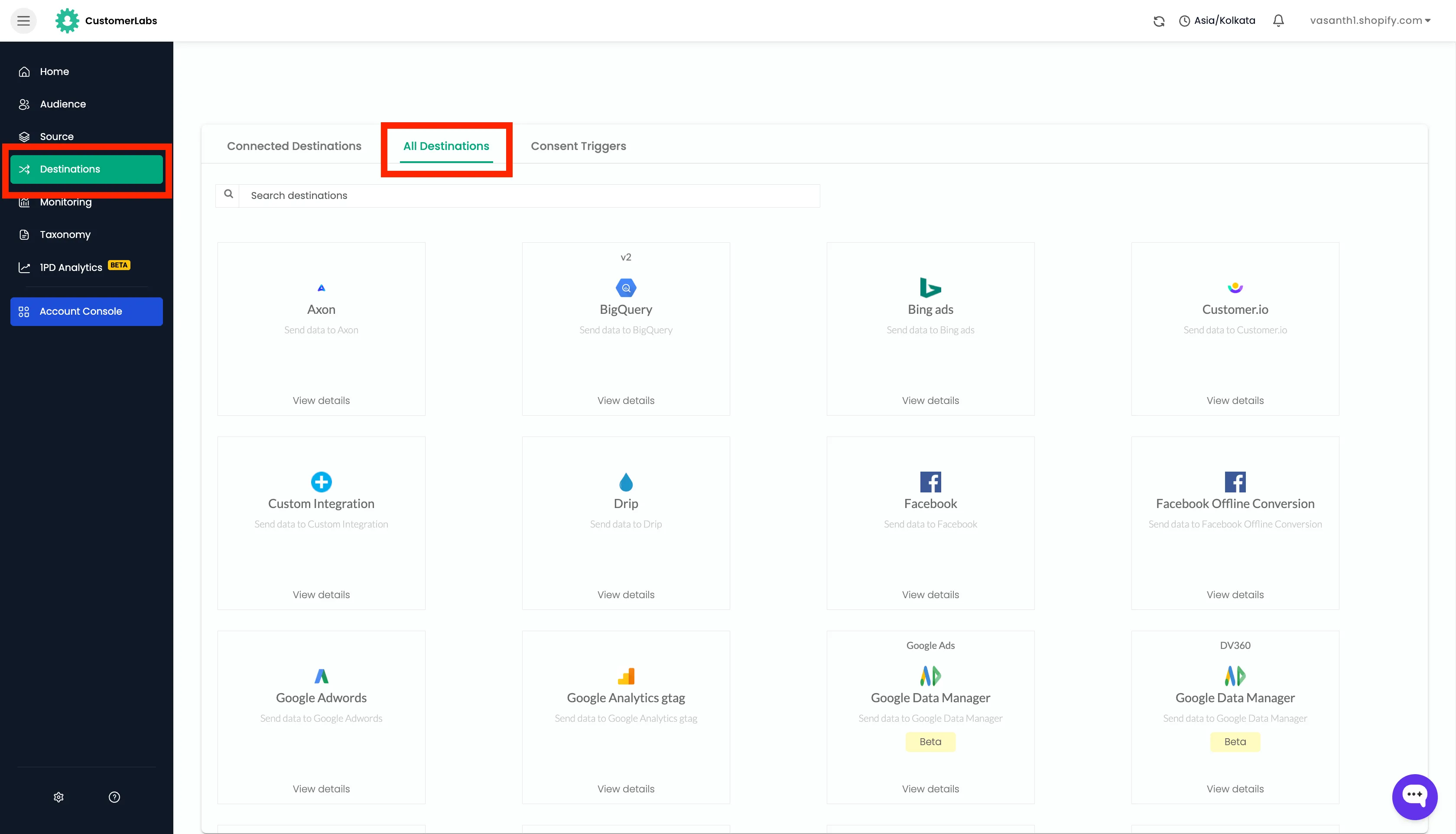The height and width of the screenshot is (834, 1456).
Task: Click the 'Drip' card title
Action: (626, 504)
